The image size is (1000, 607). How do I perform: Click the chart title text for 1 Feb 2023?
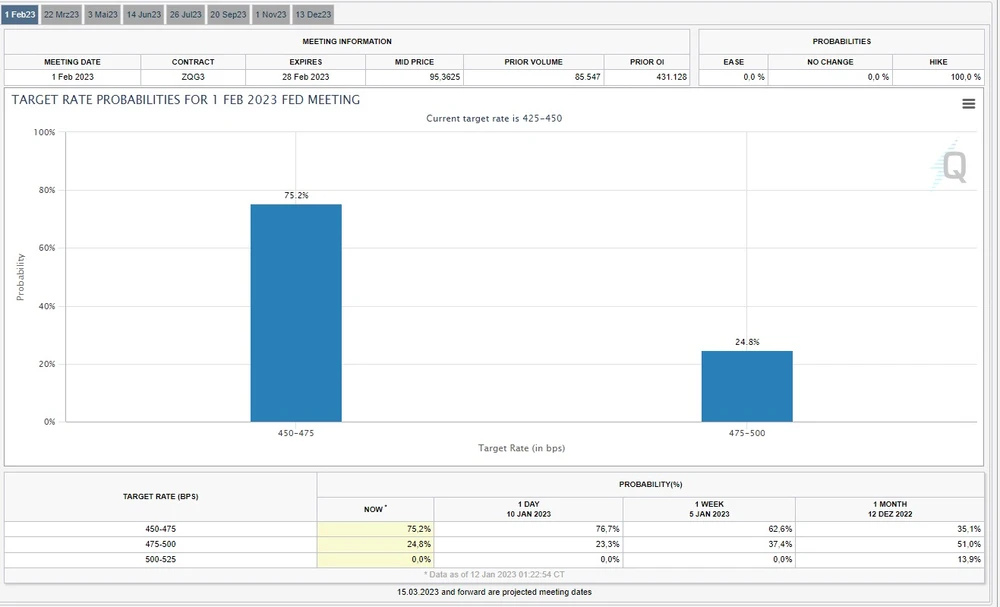point(186,100)
